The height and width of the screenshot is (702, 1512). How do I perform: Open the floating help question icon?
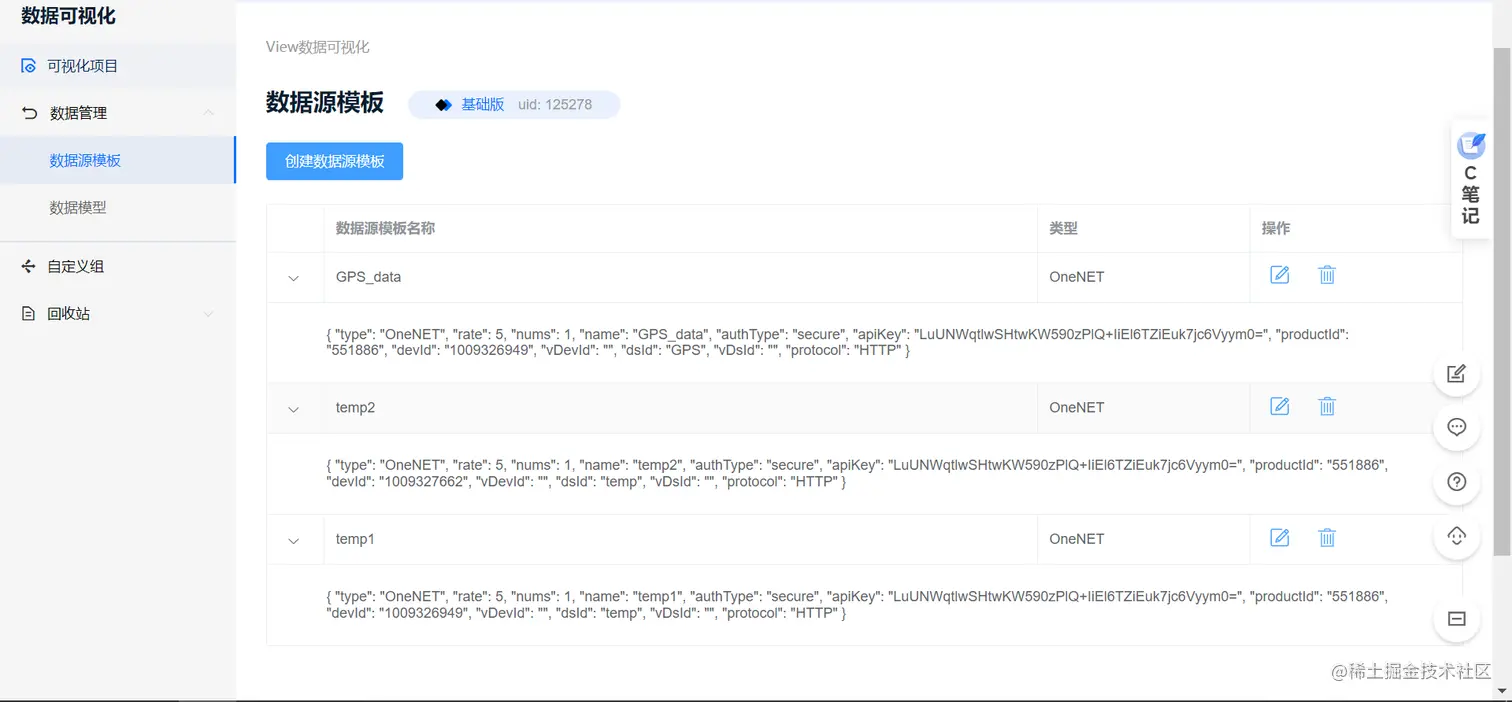pyautogui.click(x=1457, y=481)
